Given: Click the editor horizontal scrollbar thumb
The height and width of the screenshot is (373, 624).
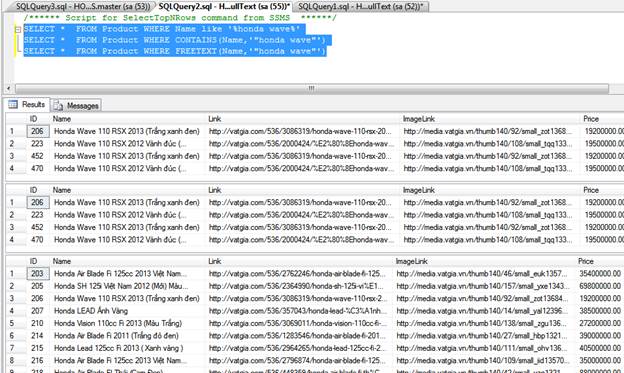Looking at the screenshot, I should click(x=312, y=88).
